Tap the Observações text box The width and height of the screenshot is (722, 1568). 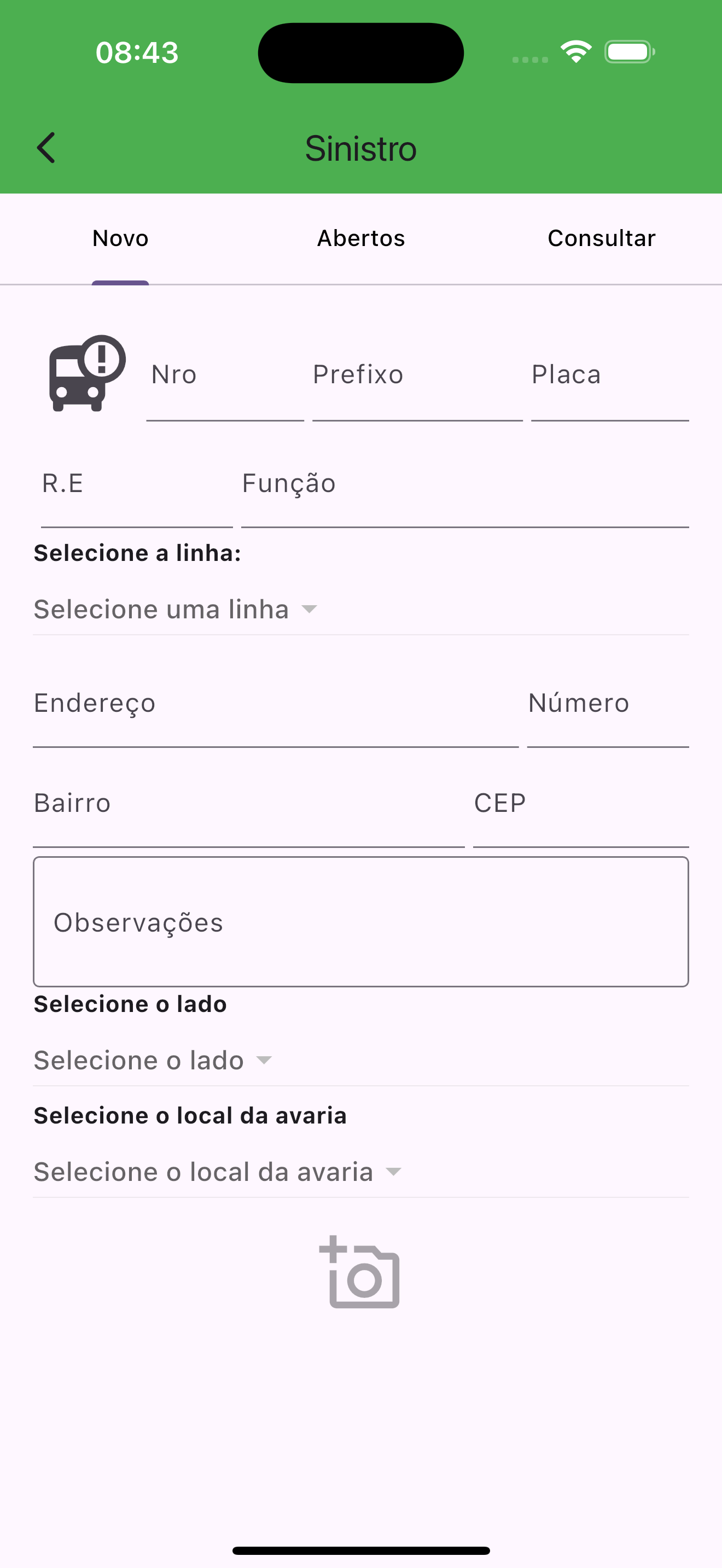click(361, 922)
